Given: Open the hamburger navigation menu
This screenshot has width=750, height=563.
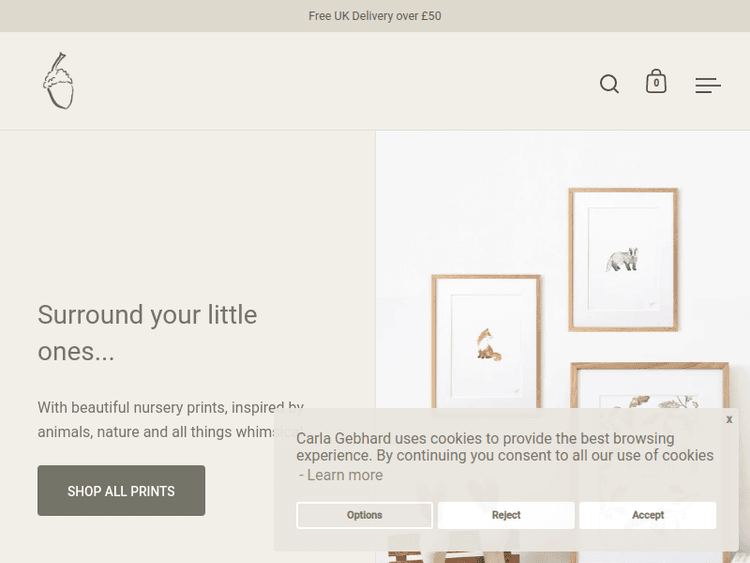Looking at the screenshot, I should [708, 86].
